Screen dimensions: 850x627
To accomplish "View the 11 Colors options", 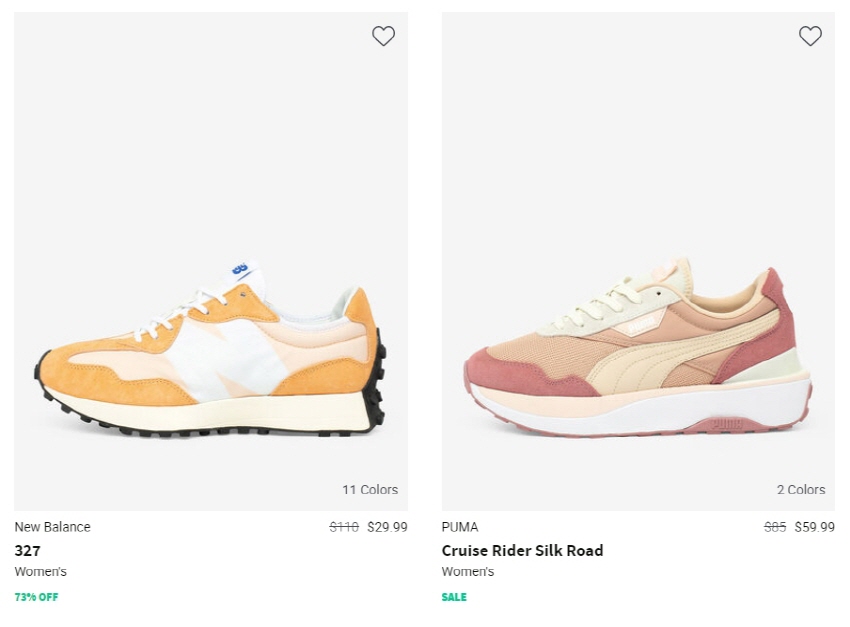I will (370, 489).
